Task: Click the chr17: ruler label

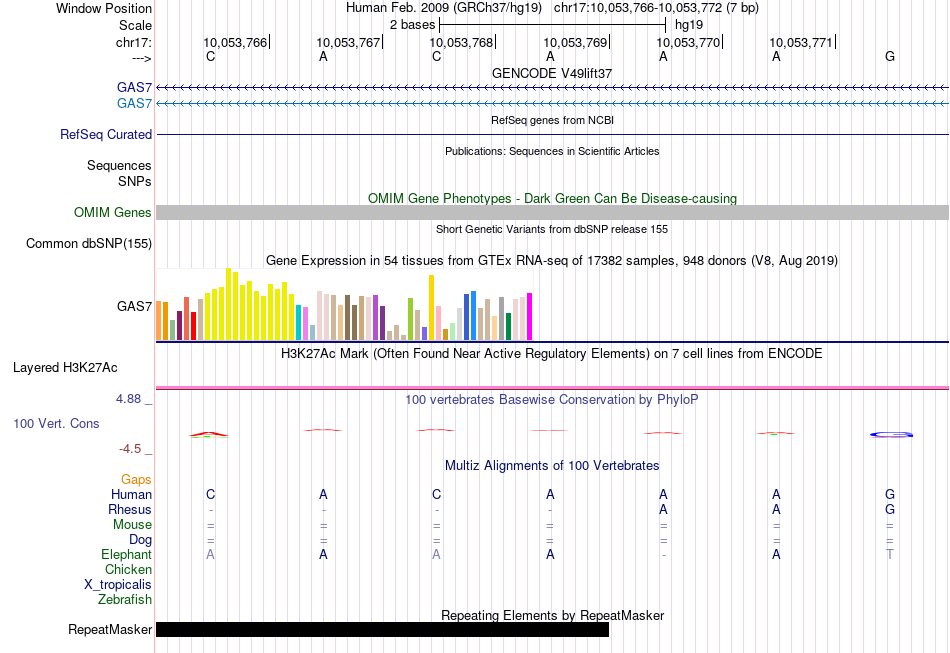Action: point(133,42)
